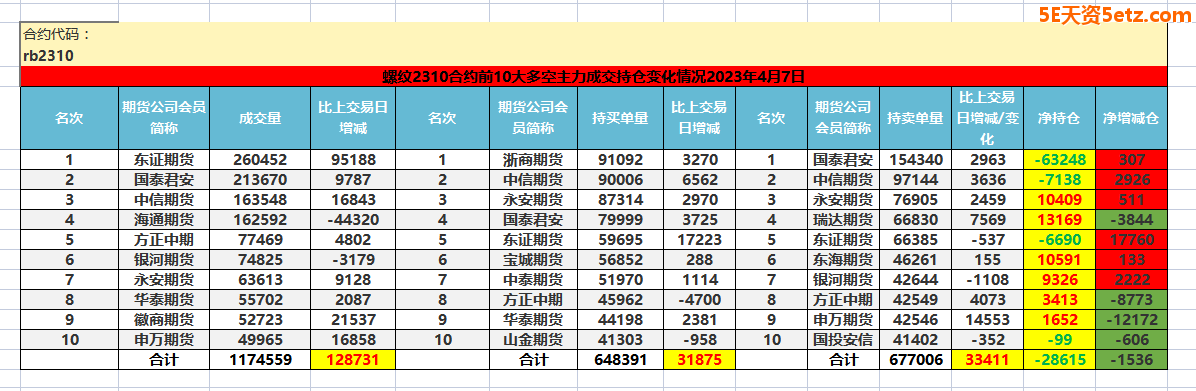Screen dimensions: 1196x391
Task: Click red net change cell 307
Action: coord(1130,159)
